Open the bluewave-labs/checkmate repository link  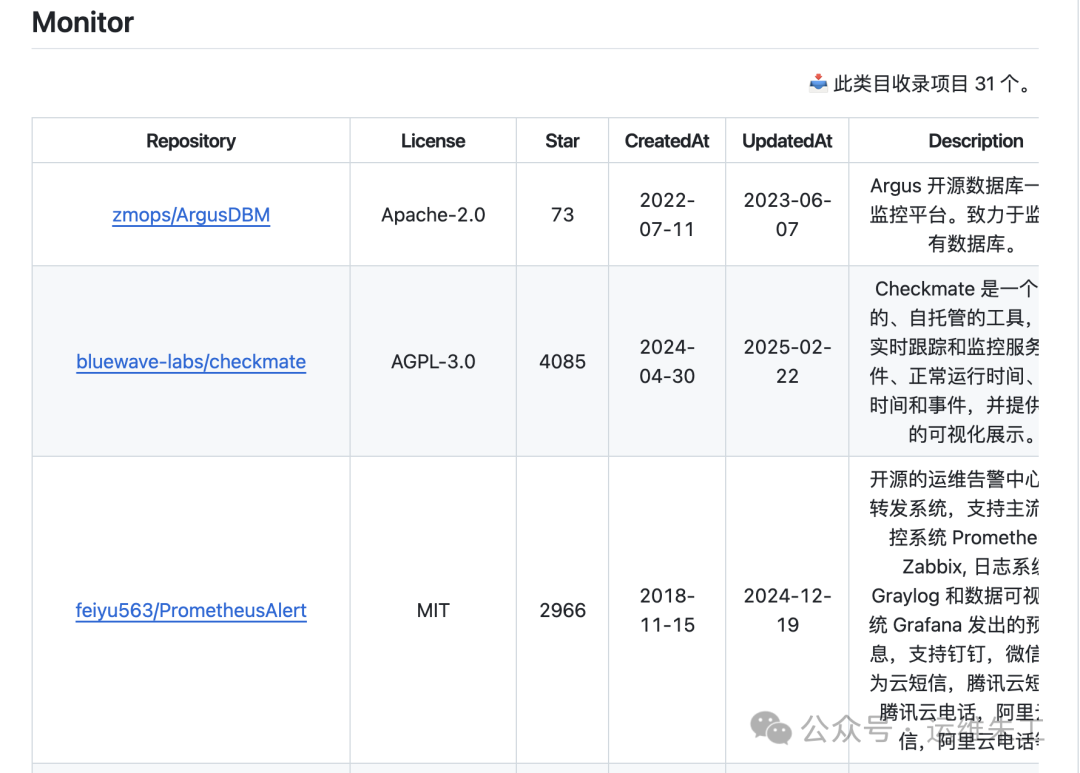[191, 362]
